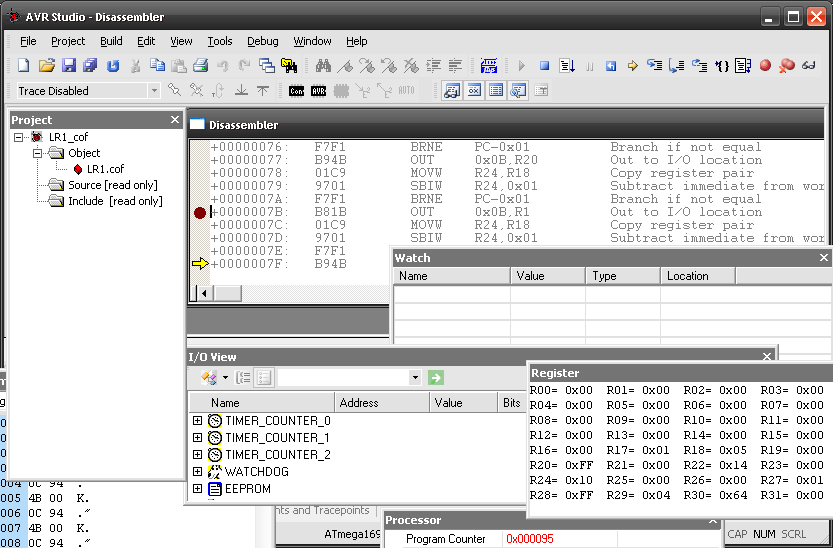Expand the TIMER_COUNTER_0 node
Viewport: 833px width, 548px height.
(197, 421)
